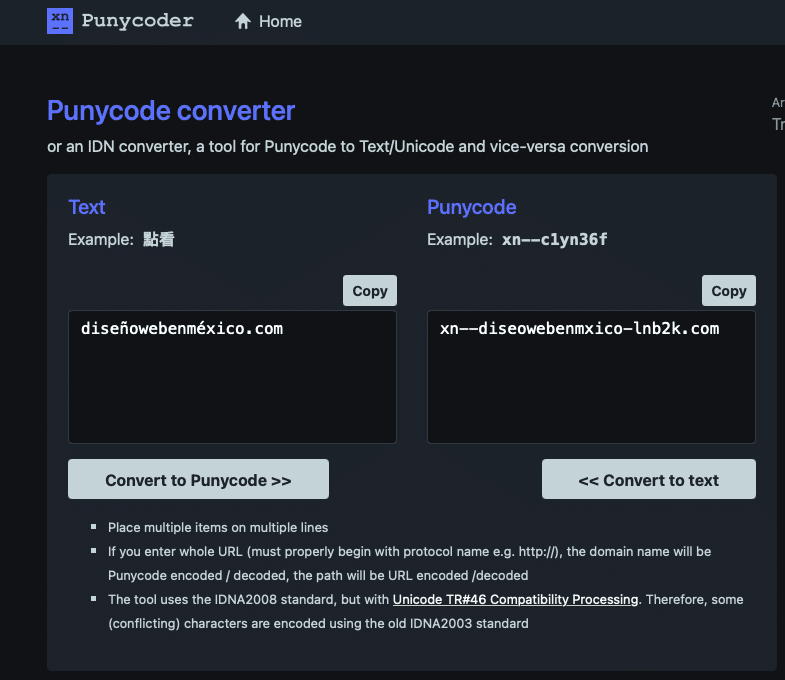Copy the Text field contents
Viewport: 785px width, 680px height.
369,290
